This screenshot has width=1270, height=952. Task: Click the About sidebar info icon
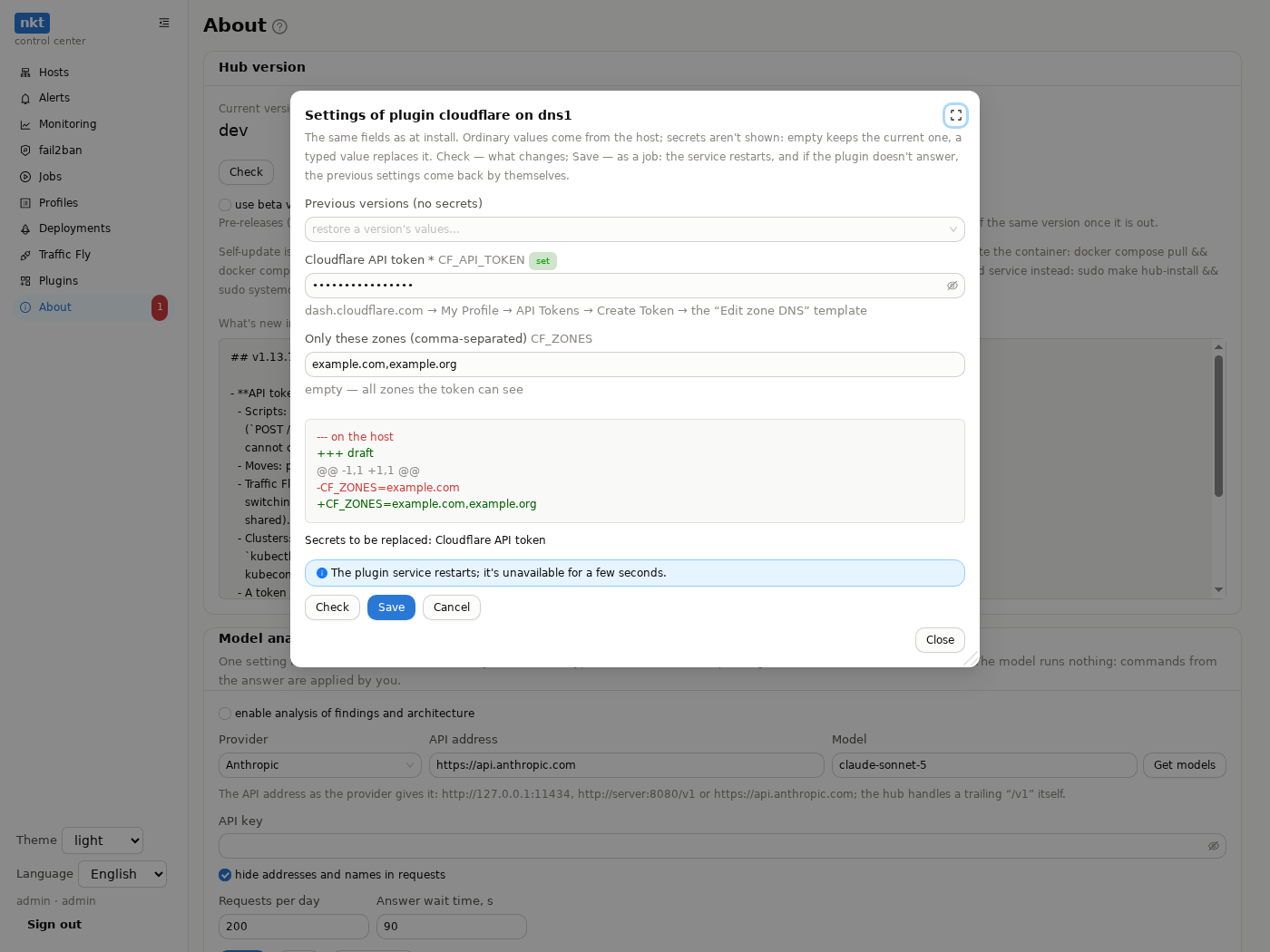tap(25, 307)
